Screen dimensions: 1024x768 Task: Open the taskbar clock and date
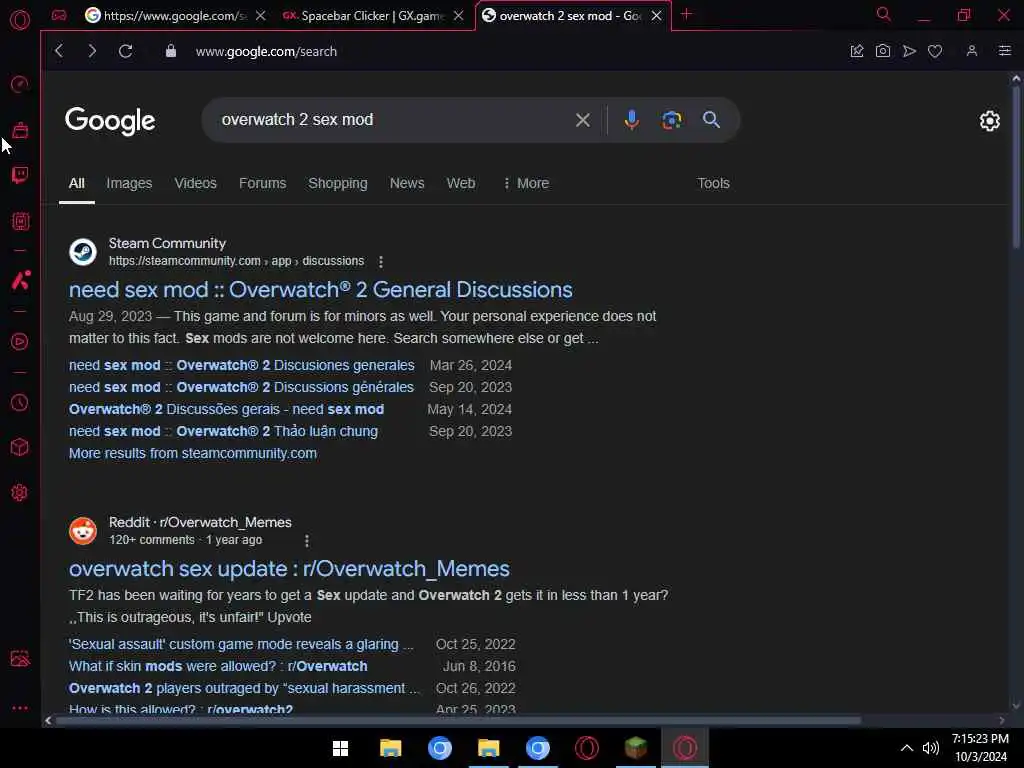980,748
